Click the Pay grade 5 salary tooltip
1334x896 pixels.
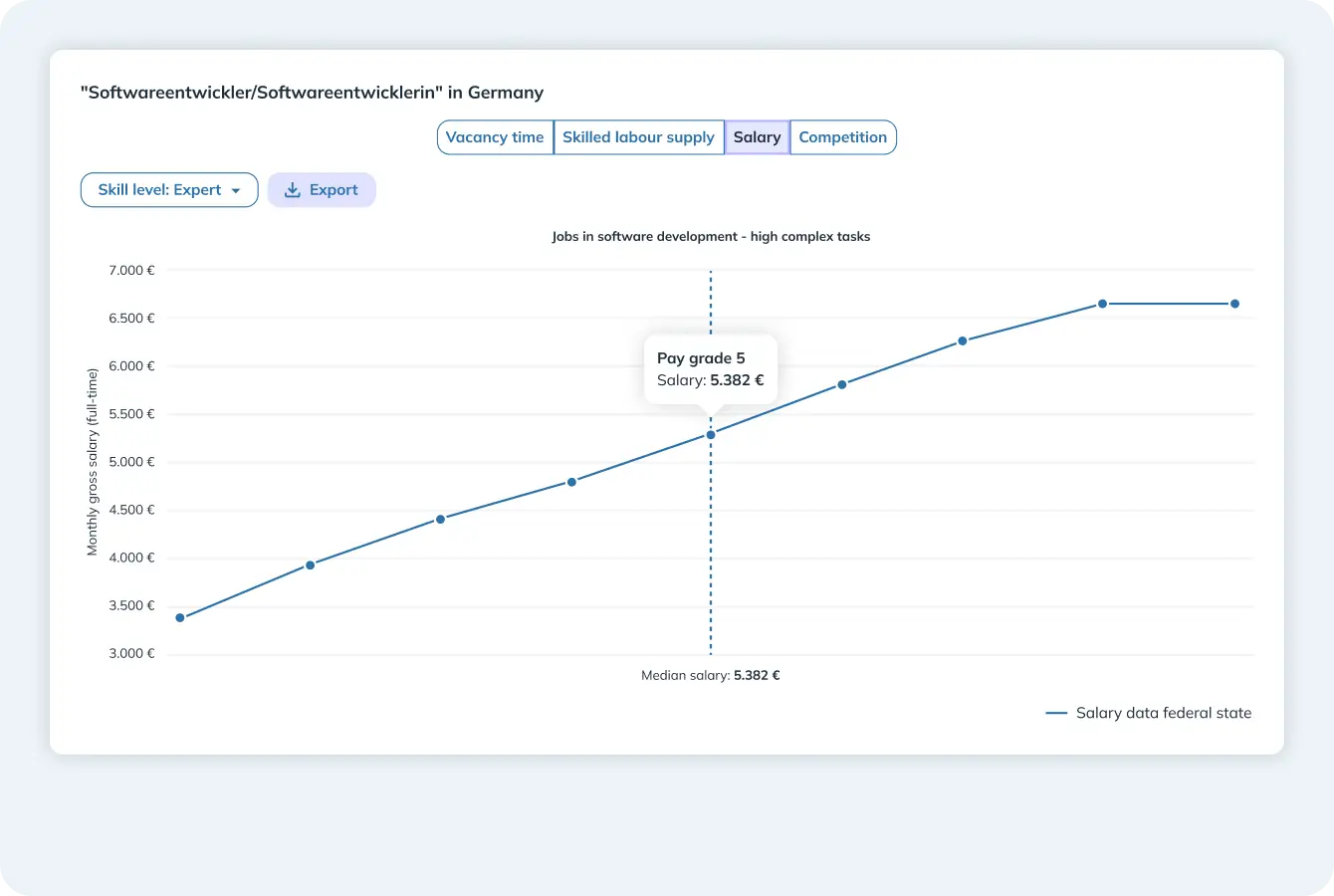point(710,369)
